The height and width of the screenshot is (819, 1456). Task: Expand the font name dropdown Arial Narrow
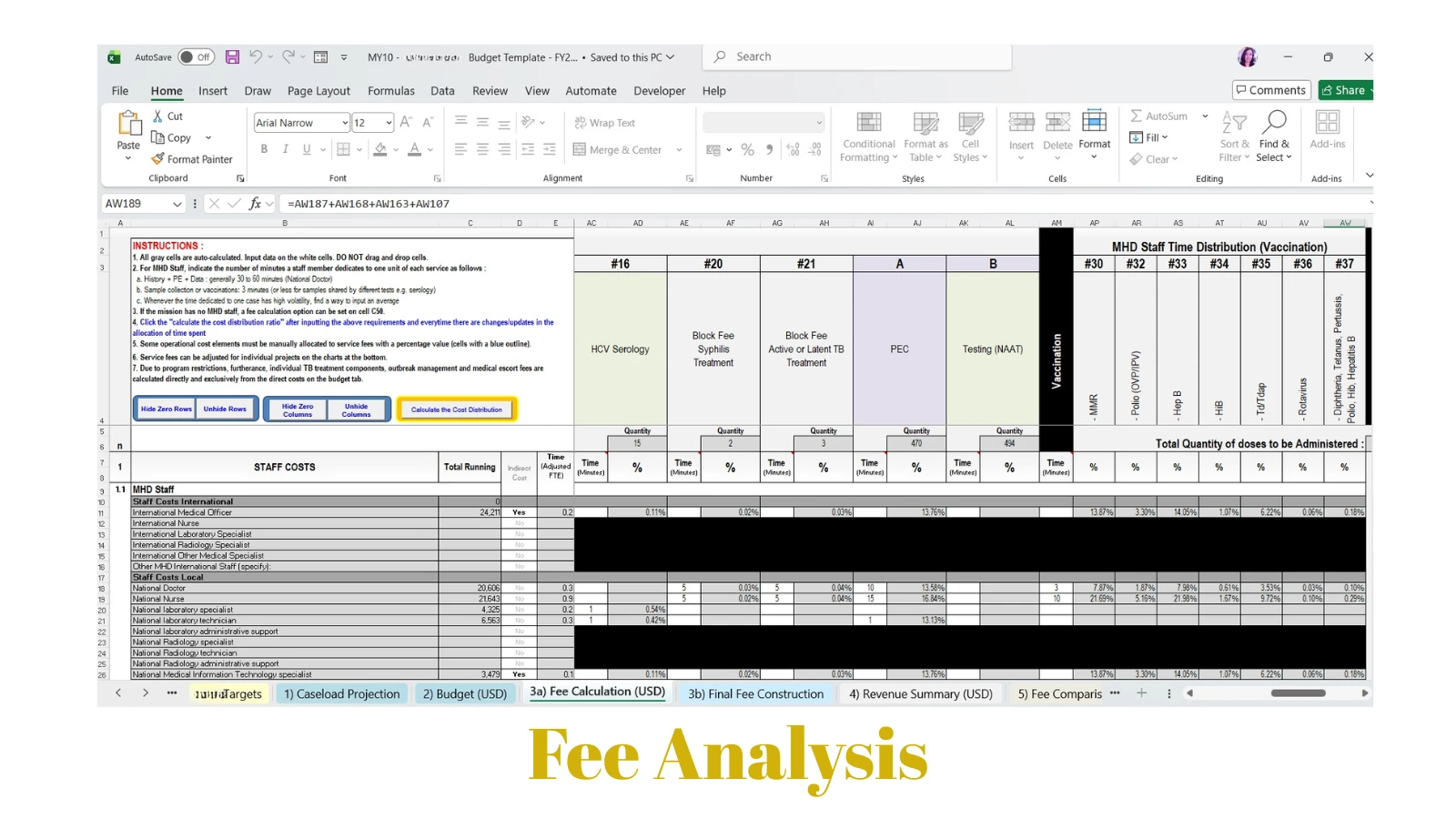tap(345, 123)
